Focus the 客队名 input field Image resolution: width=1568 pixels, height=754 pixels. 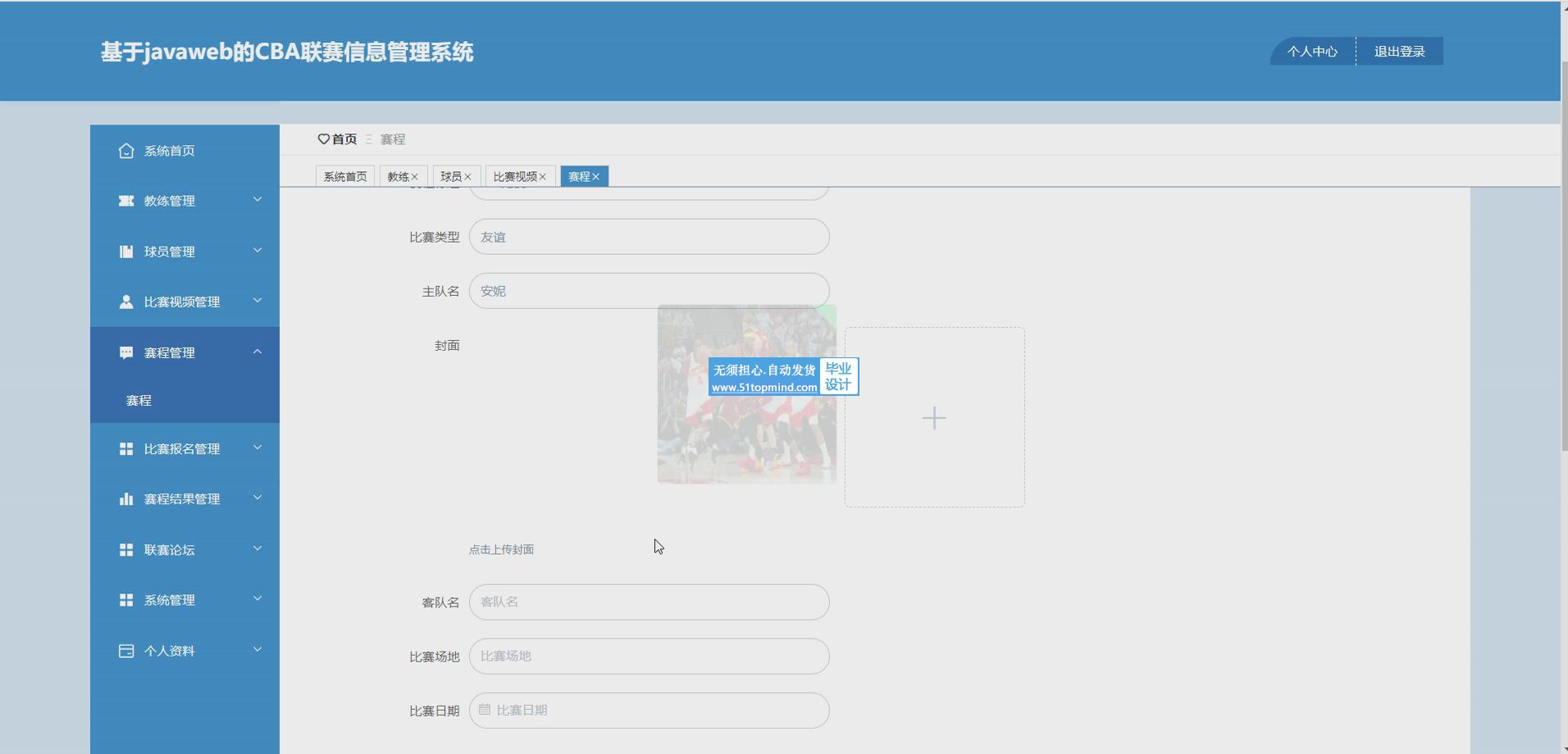pos(649,602)
